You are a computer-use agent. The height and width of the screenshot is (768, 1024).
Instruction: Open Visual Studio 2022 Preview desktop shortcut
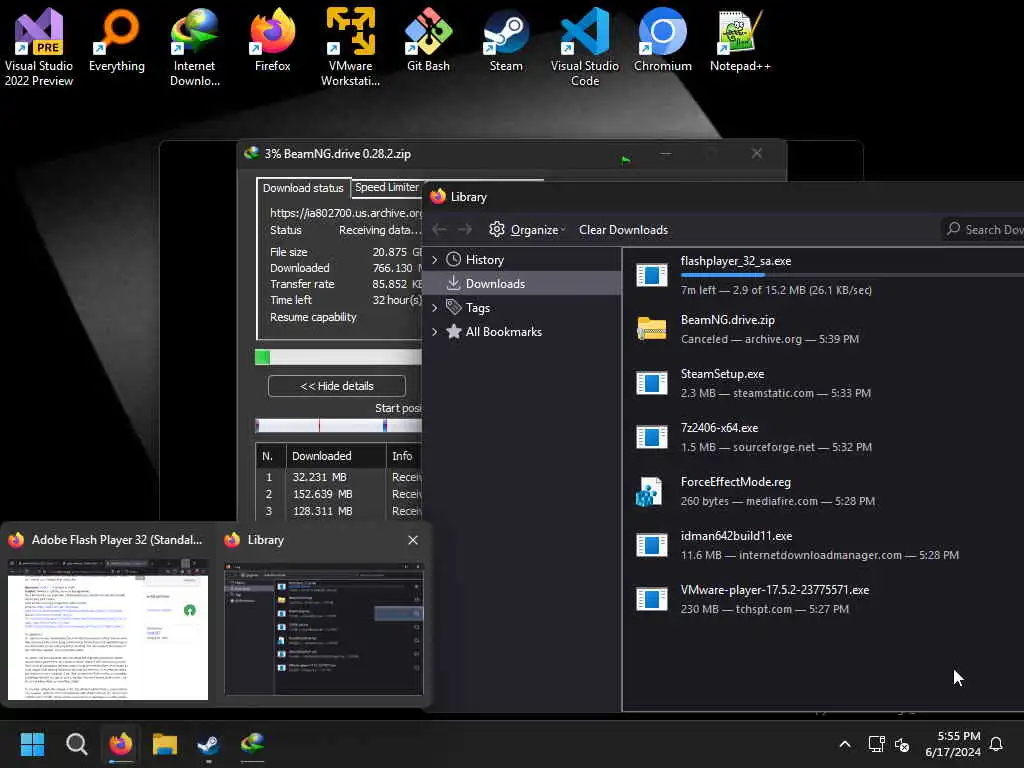[39, 47]
